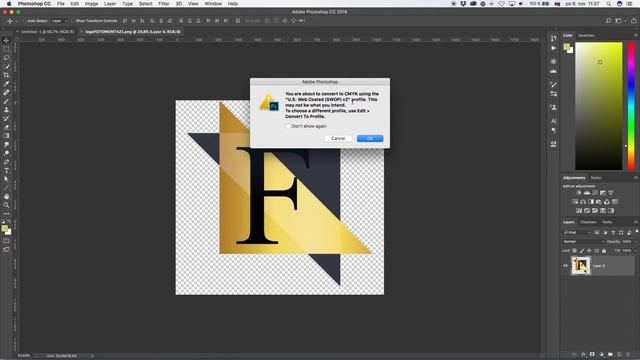Open the Color panel flyout menu
Image resolution: width=640 pixels, height=360 pixels.
click(x=636, y=36)
